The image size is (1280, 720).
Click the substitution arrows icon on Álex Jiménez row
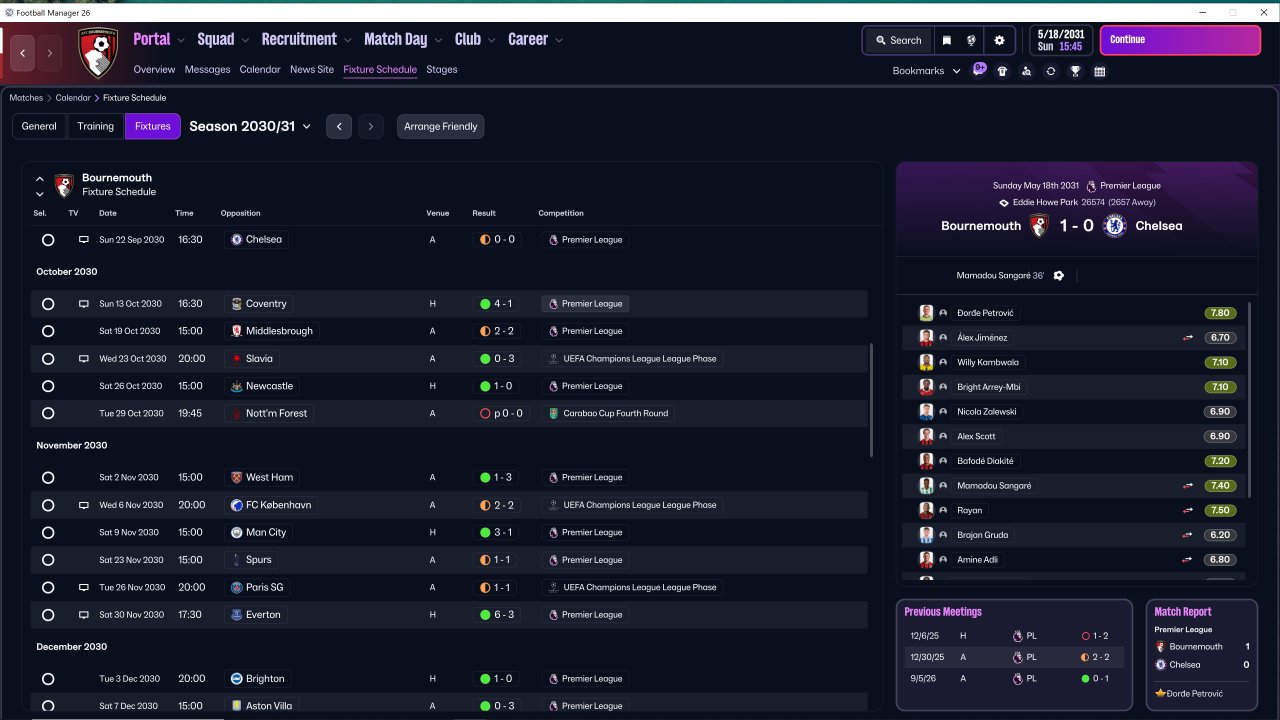pyautogui.click(x=1188, y=338)
